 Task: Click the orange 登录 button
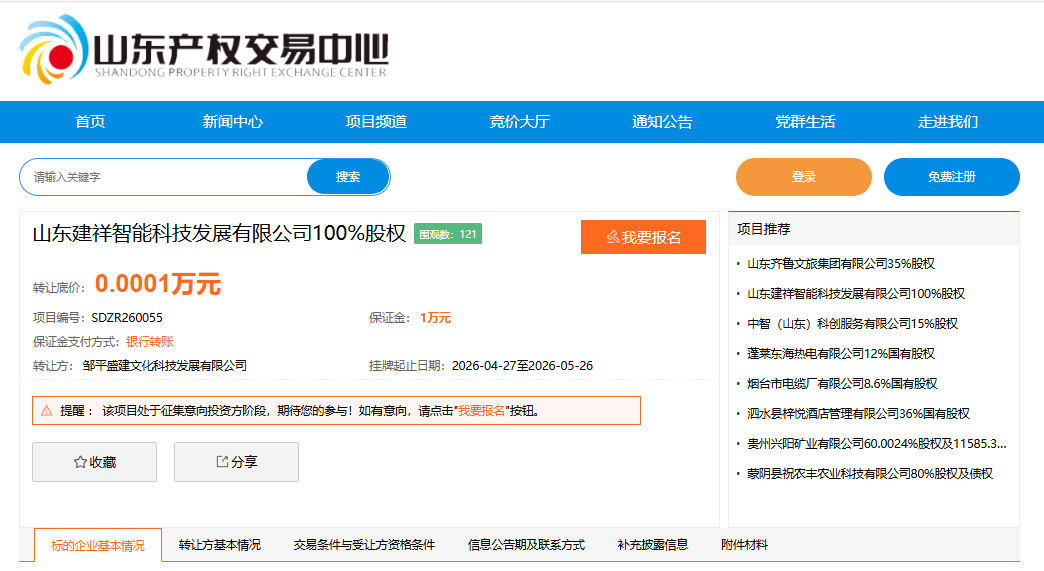[803, 177]
